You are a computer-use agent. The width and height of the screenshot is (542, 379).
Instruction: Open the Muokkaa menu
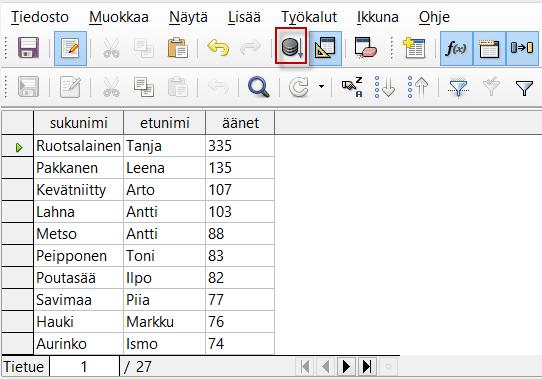click(119, 17)
